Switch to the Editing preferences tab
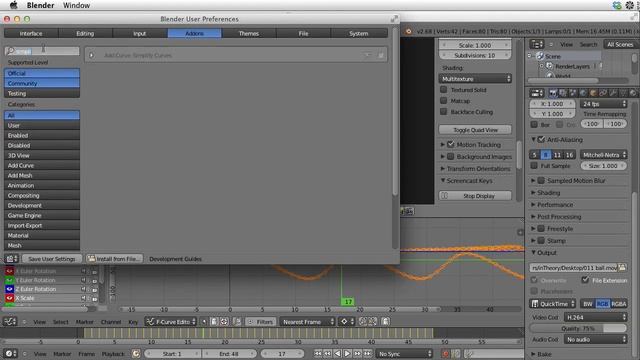This screenshot has height=360, width=640. point(85,33)
